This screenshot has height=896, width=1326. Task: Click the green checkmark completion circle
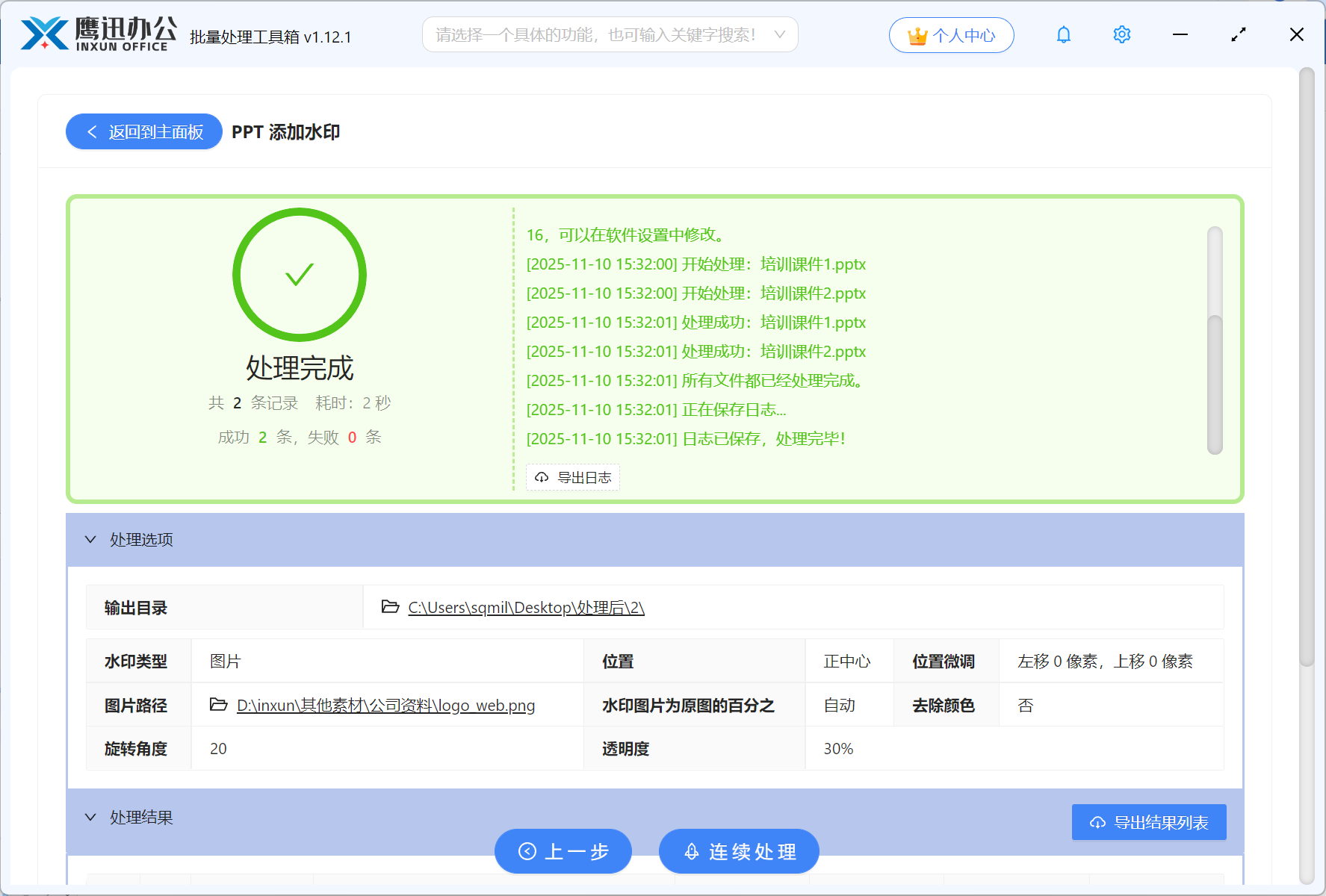tap(300, 274)
